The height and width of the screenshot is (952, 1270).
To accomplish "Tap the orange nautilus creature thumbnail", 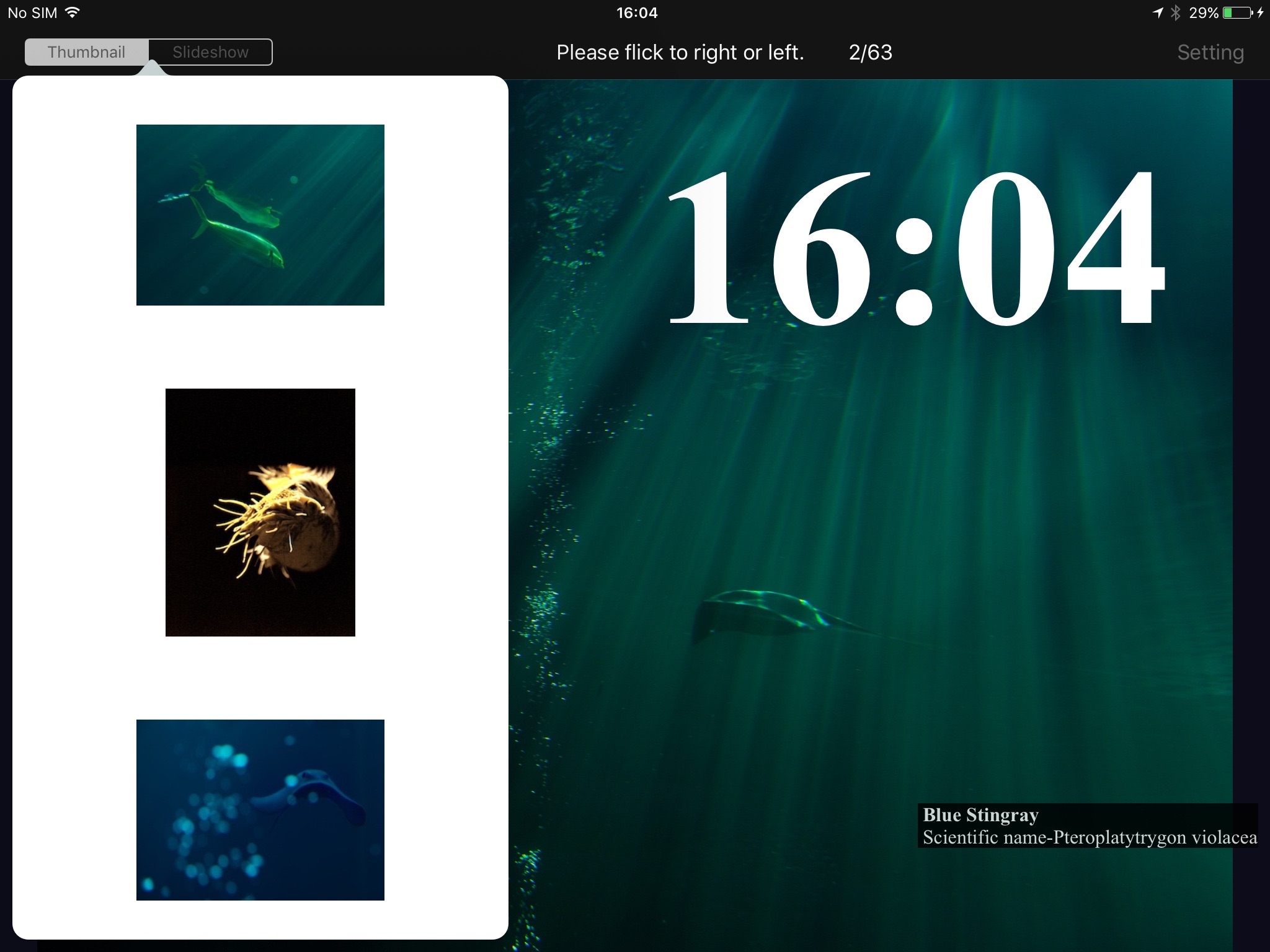I will (x=260, y=512).
